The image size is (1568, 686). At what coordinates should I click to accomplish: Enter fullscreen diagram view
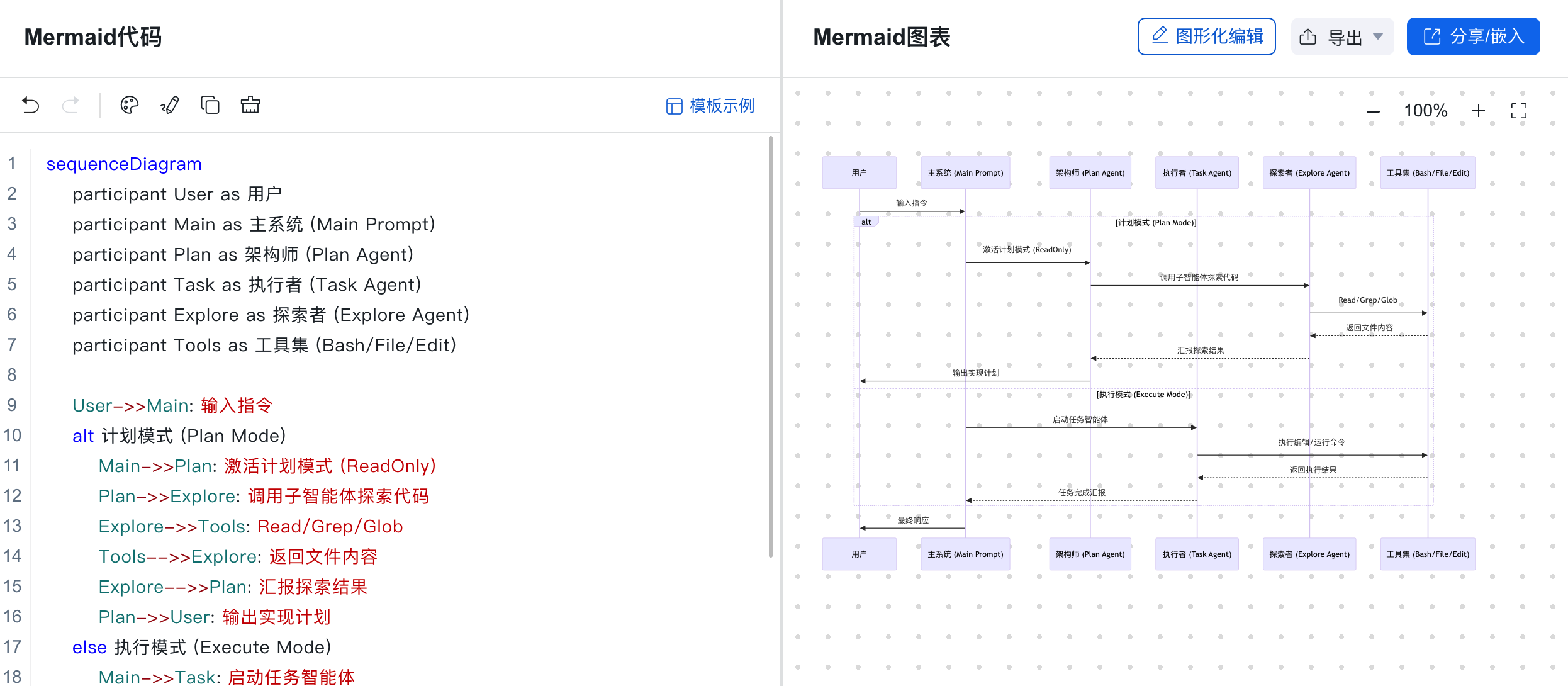(1519, 111)
